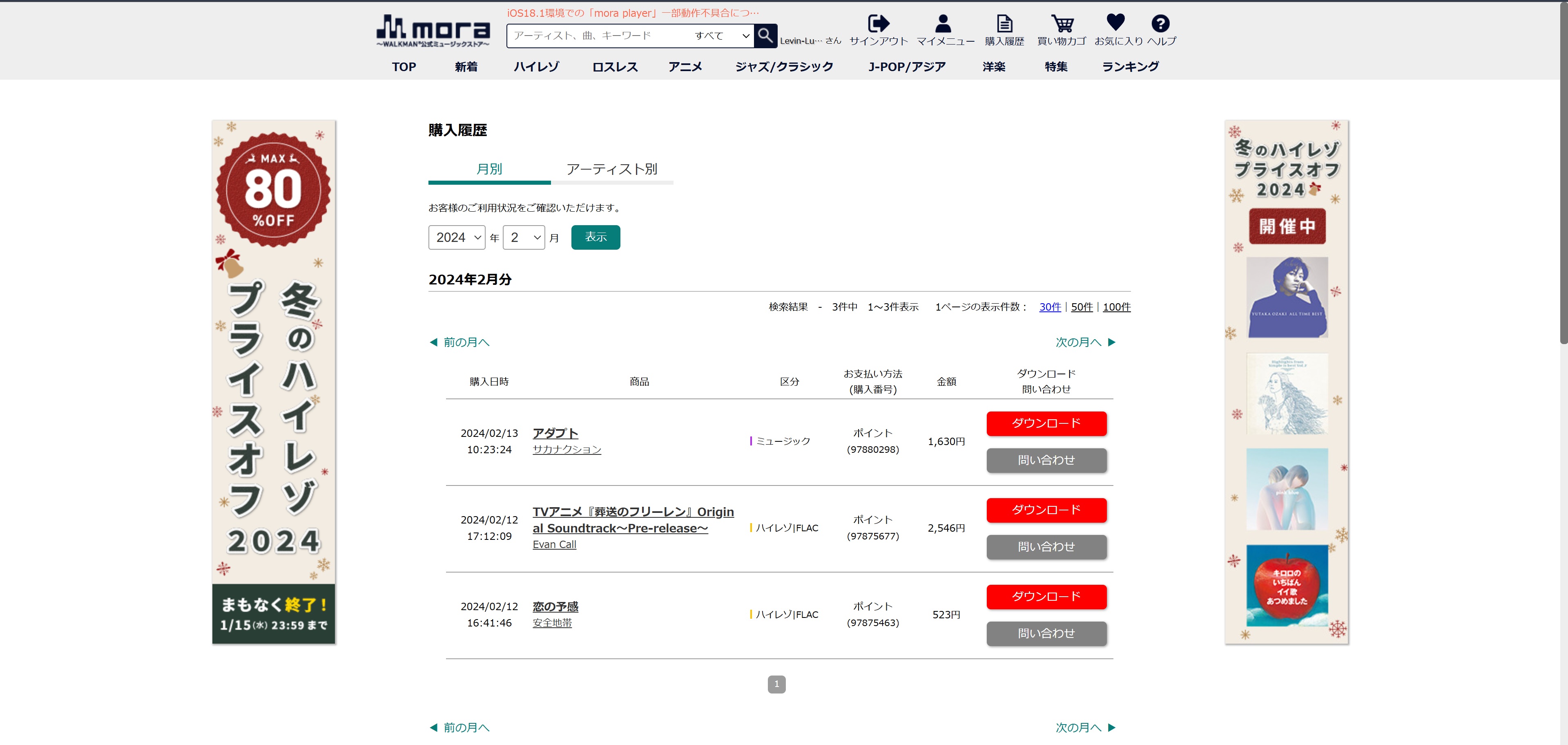
Task: Click the mora logo
Action: pos(433,31)
